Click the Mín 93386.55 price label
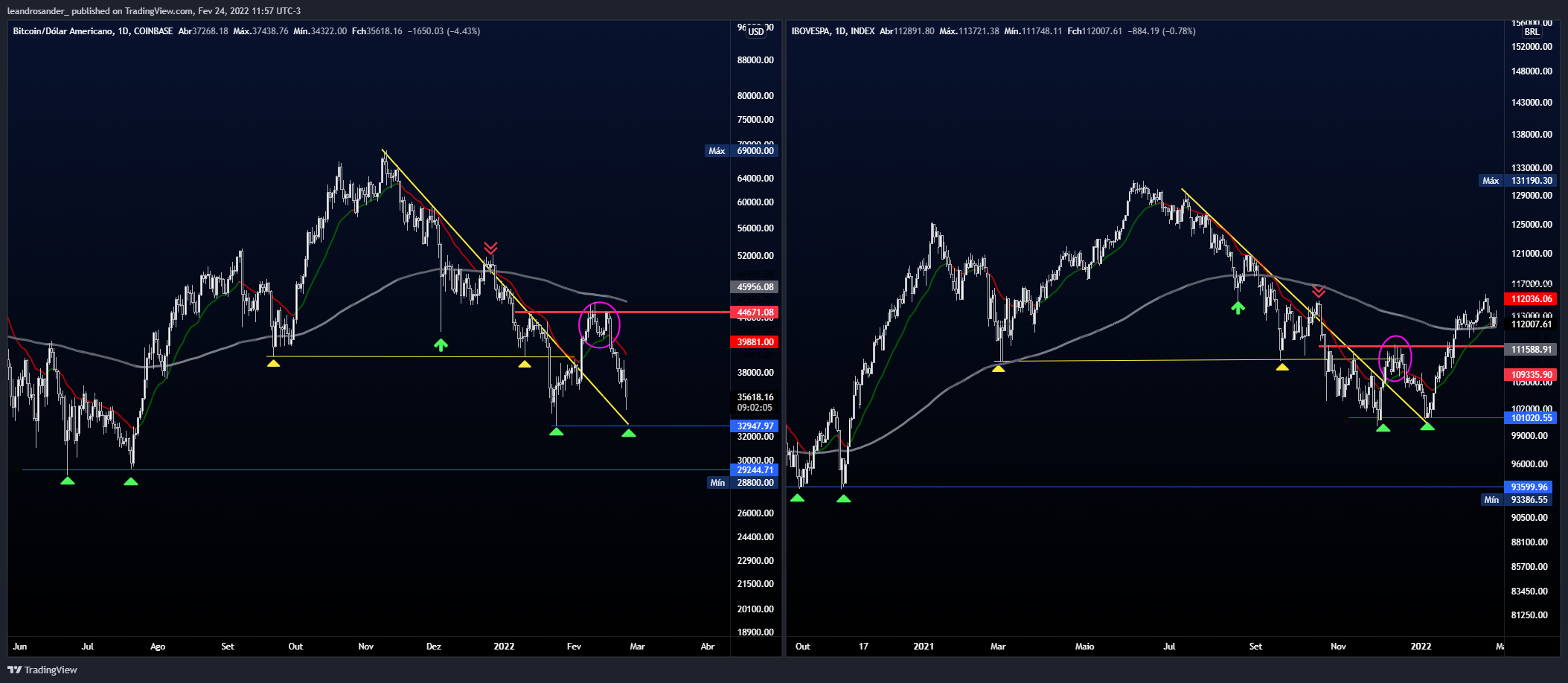 (x=1518, y=500)
